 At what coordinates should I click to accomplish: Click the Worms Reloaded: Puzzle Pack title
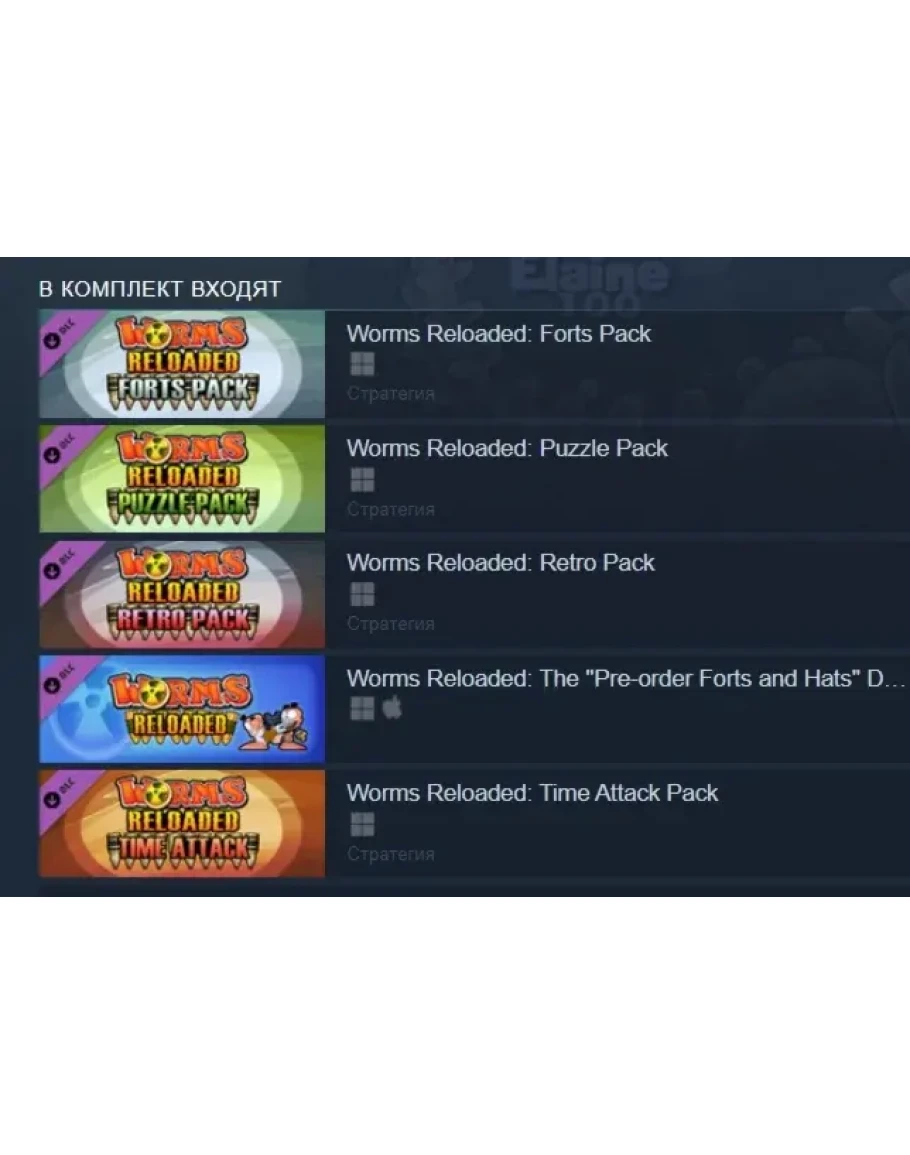coord(507,449)
